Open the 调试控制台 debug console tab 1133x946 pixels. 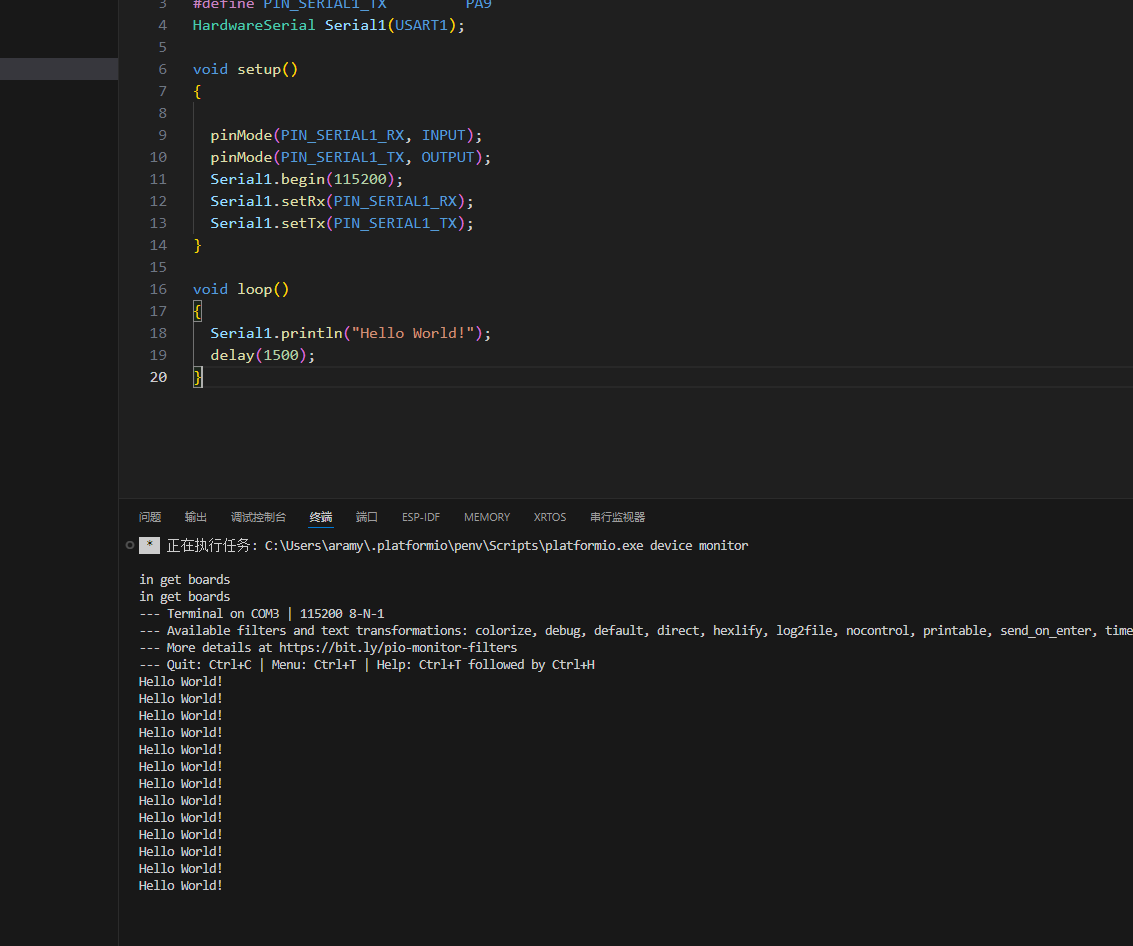258,517
